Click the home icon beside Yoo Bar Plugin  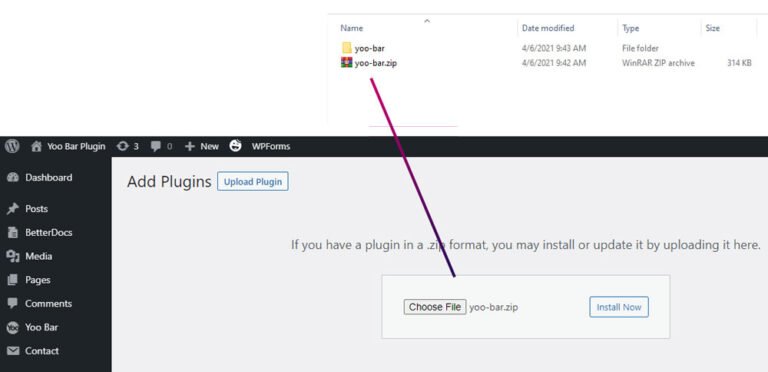[36, 146]
